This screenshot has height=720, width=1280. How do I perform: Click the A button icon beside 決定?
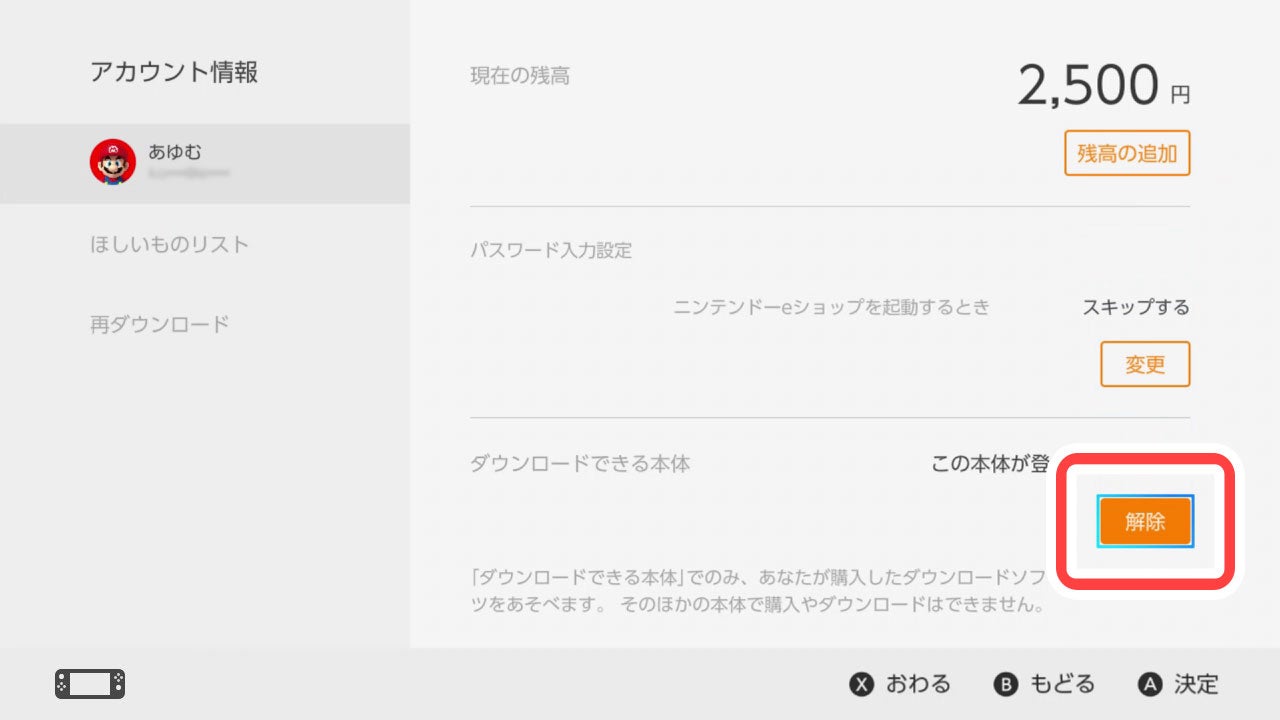(x=1150, y=684)
